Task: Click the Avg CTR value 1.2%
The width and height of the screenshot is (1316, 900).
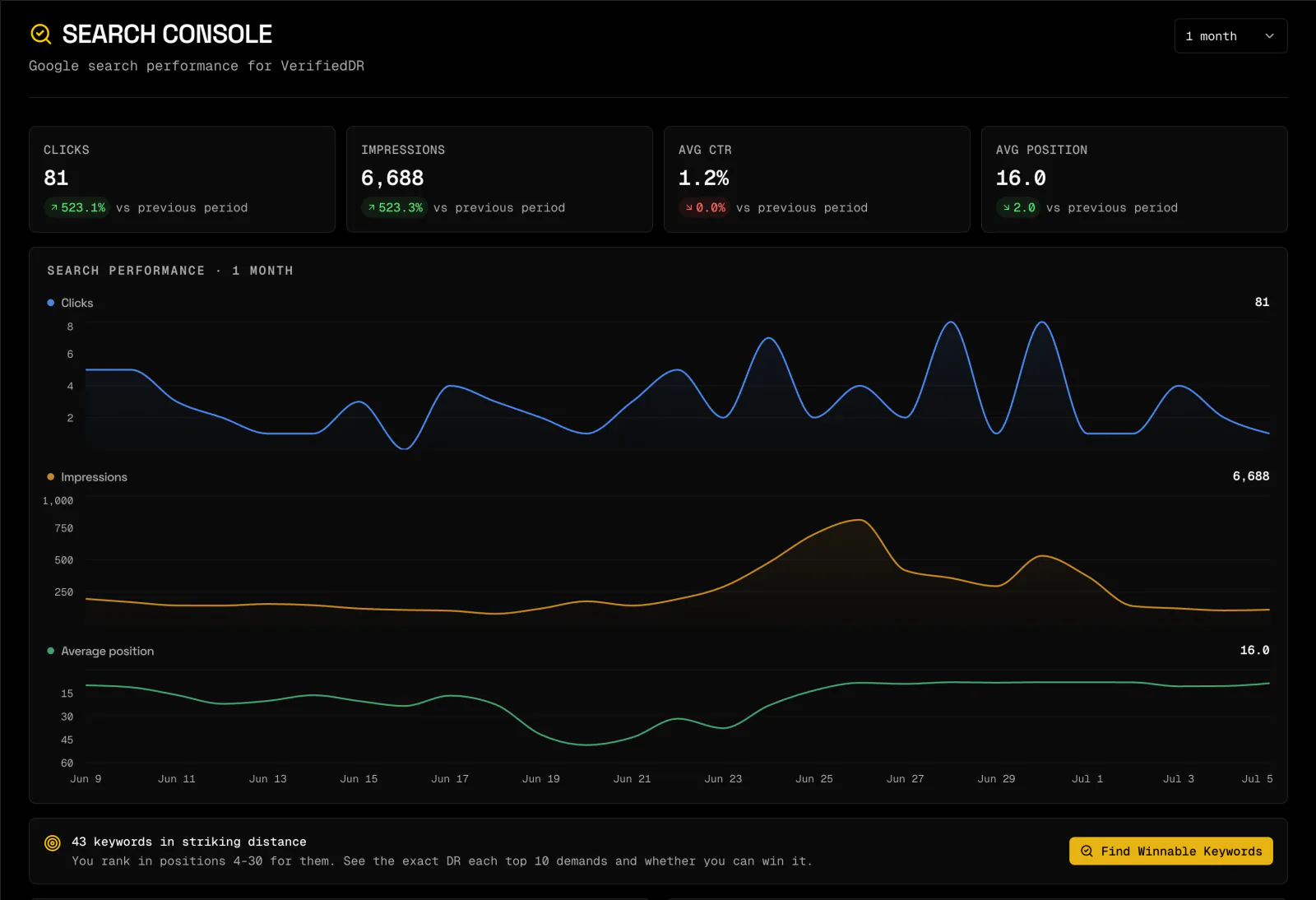Action: tap(703, 179)
